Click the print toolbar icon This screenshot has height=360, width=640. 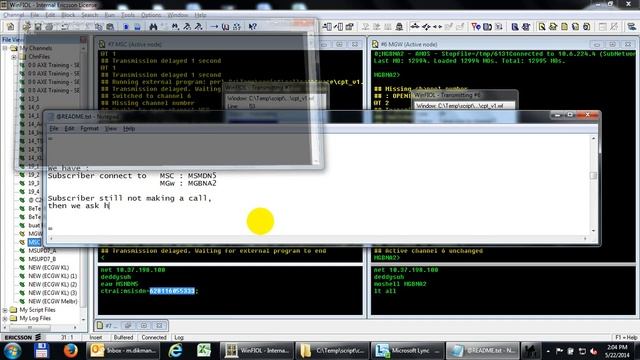pos(49,27)
